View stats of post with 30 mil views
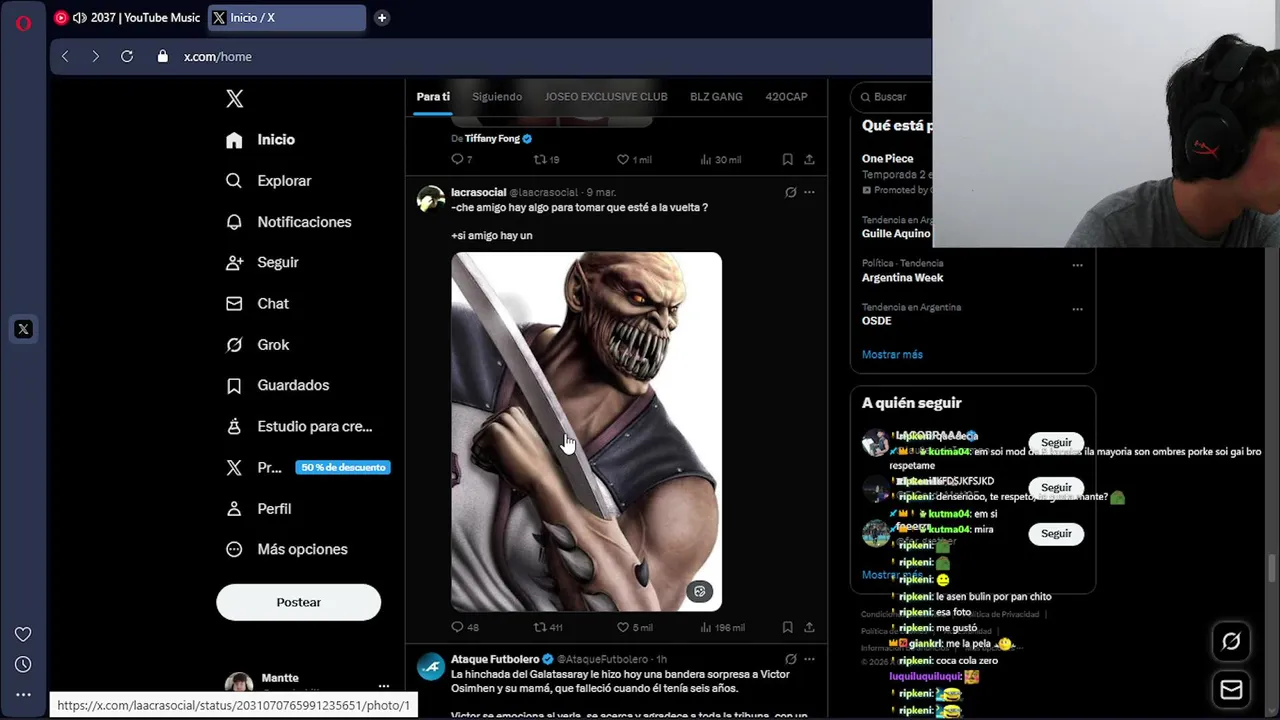Viewport: 1280px width, 720px height. 720,159
